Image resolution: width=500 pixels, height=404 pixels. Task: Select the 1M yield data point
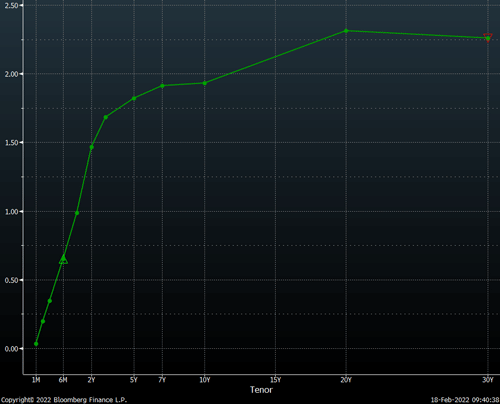pyautogui.click(x=36, y=344)
